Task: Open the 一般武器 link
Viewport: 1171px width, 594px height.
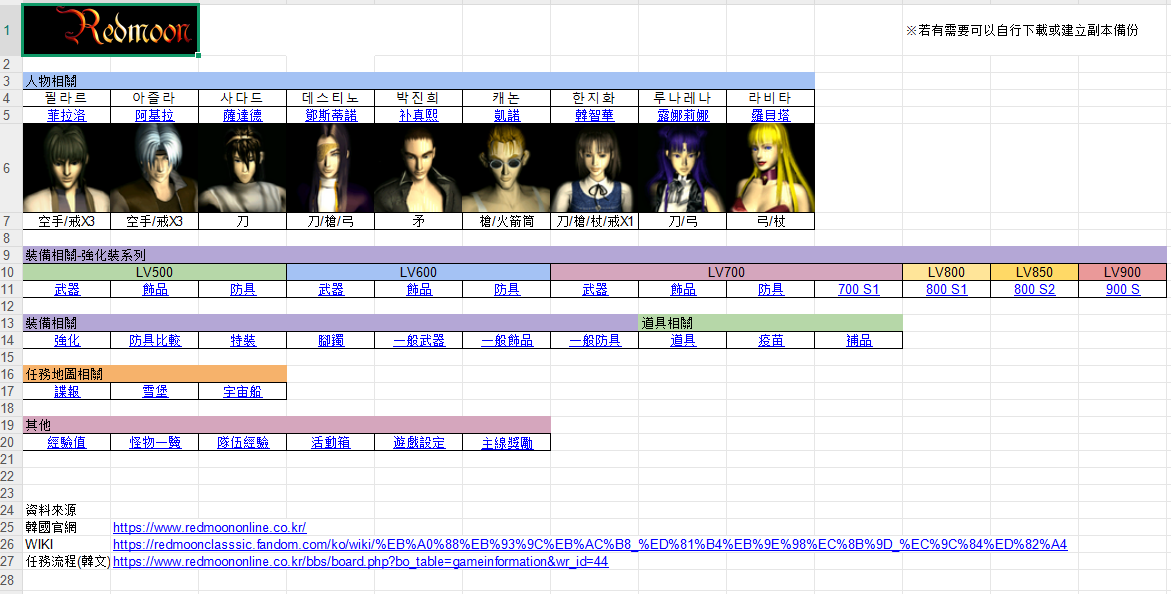Action: click(418, 341)
